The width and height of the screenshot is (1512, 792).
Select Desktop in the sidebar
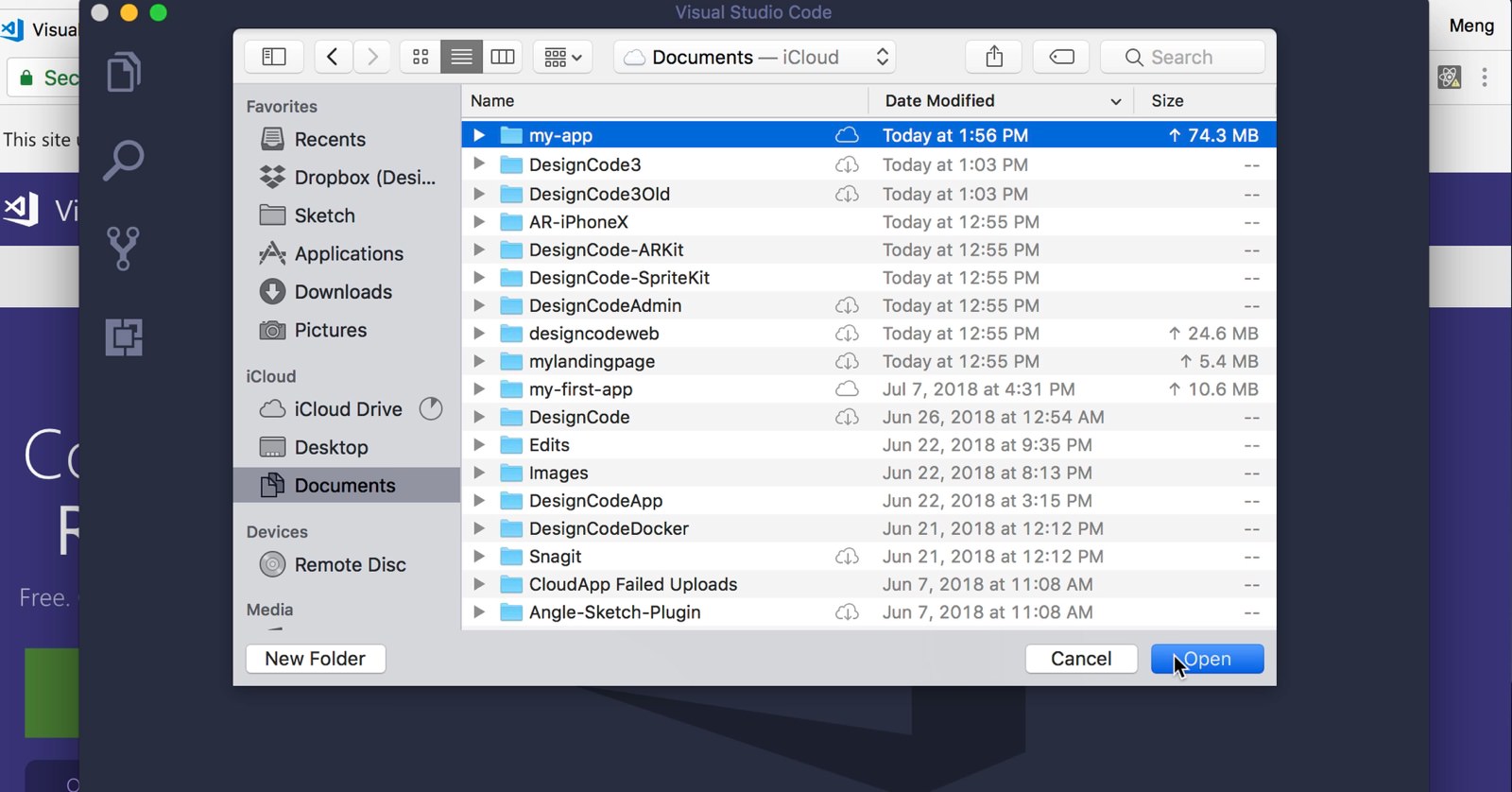(346, 447)
